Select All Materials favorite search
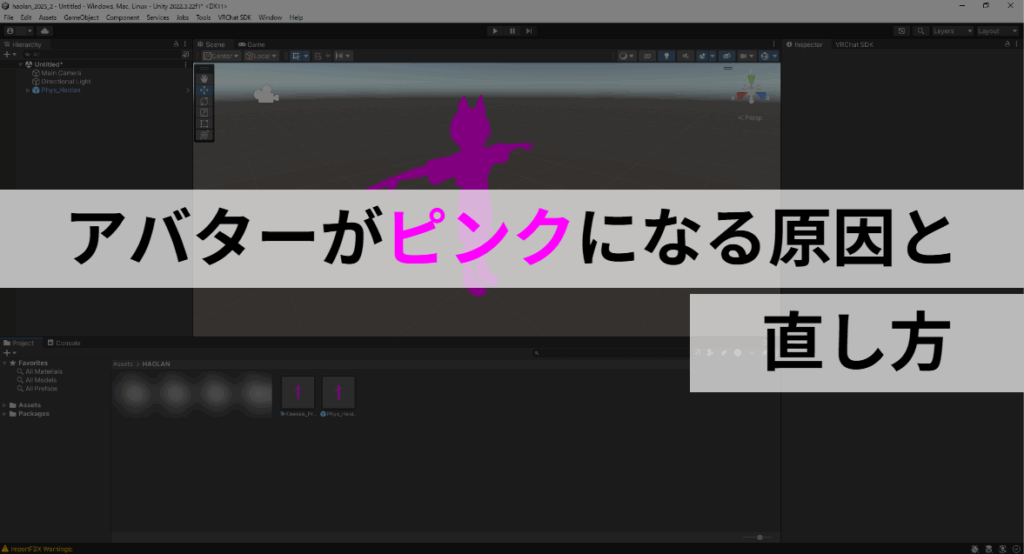Image resolution: width=1024 pixels, height=554 pixels. click(x=39, y=372)
